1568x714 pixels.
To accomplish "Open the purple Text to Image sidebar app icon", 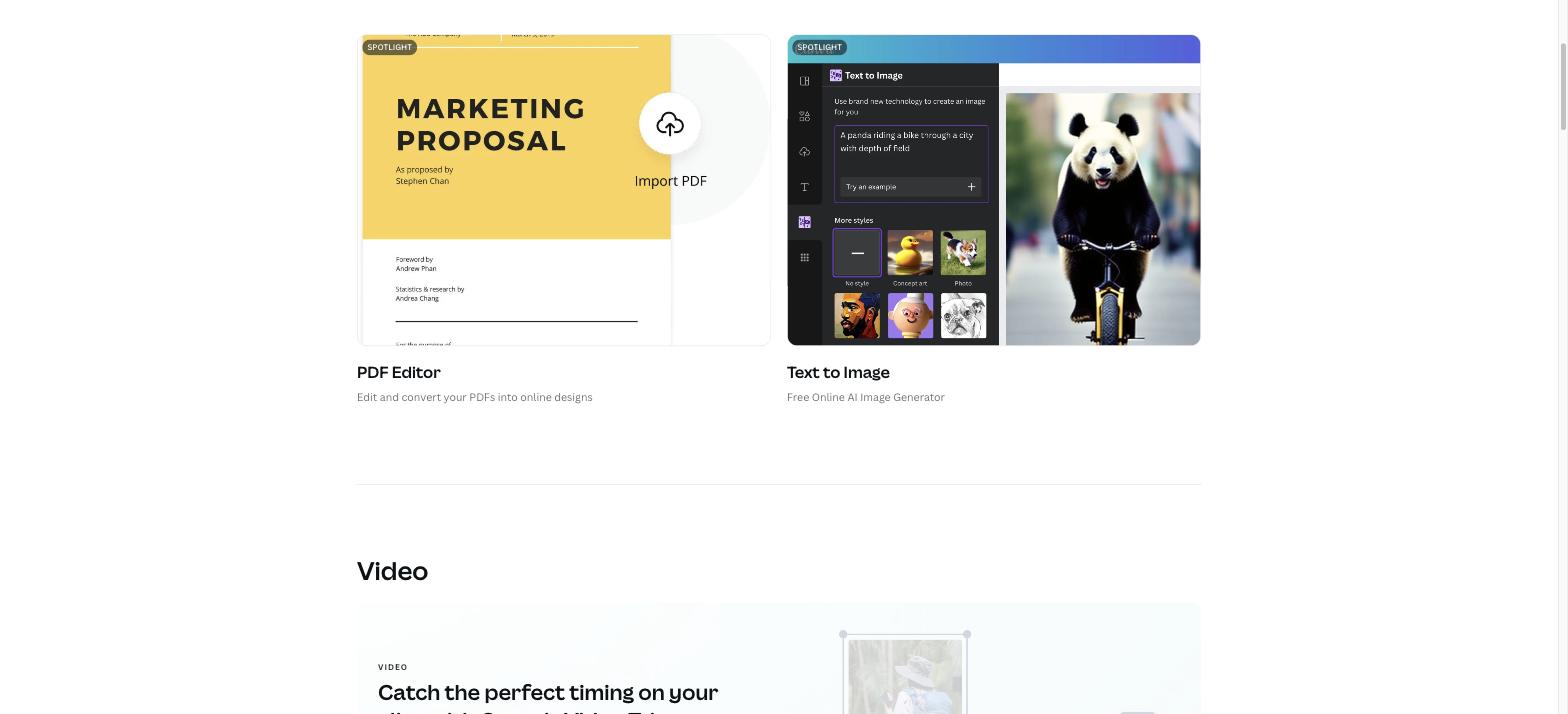I will (x=804, y=222).
